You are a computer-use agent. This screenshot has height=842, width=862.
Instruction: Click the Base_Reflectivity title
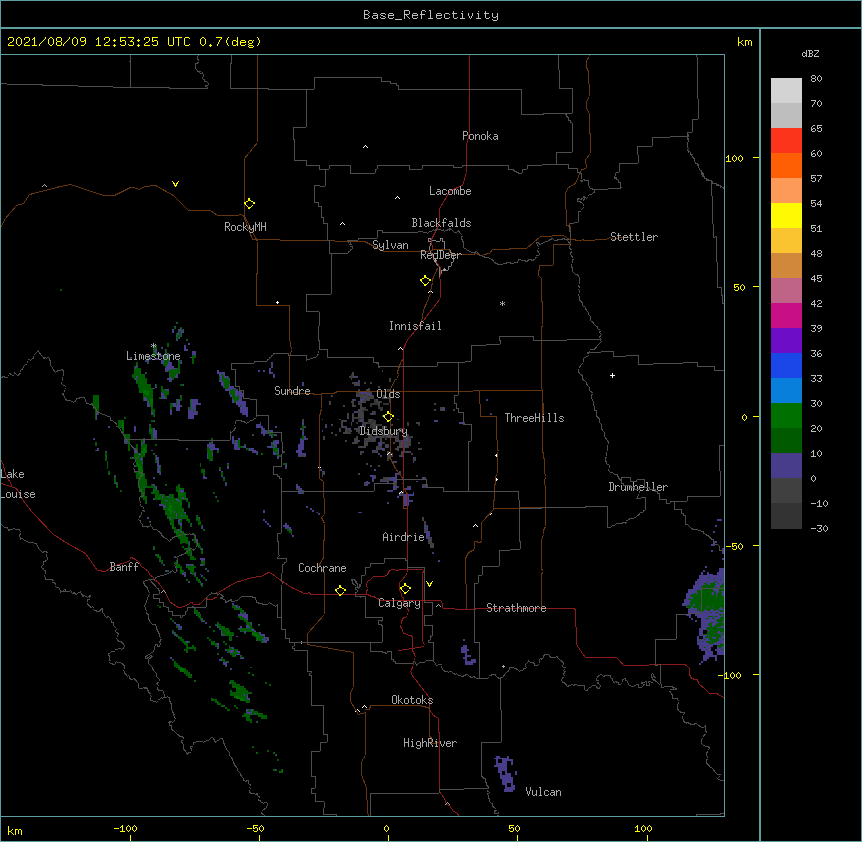pyautogui.click(x=431, y=15)
